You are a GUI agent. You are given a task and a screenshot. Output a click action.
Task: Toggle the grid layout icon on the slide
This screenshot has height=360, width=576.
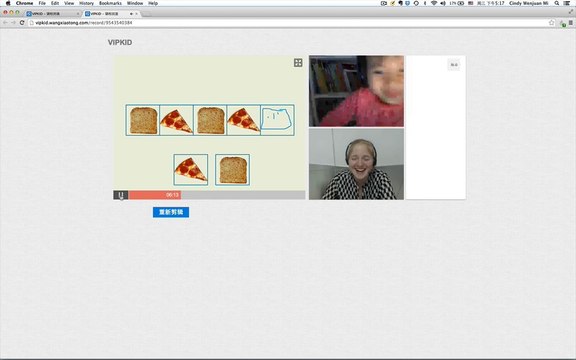(x=298, y=63)
